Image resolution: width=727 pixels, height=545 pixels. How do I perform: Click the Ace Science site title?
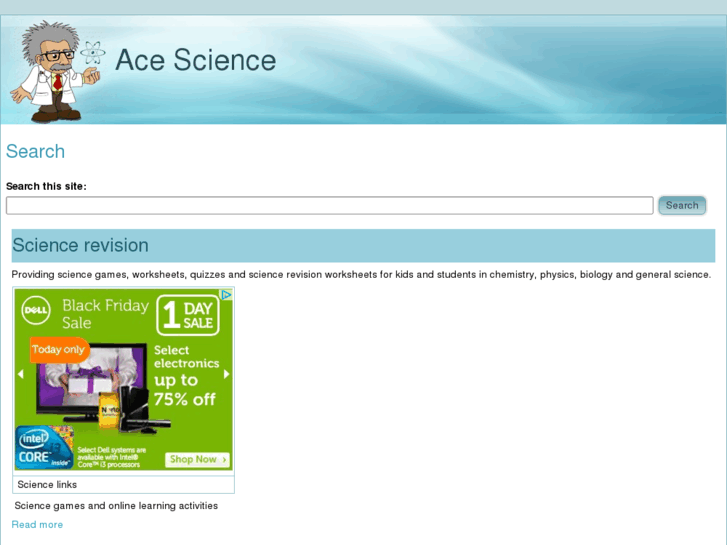196,60
